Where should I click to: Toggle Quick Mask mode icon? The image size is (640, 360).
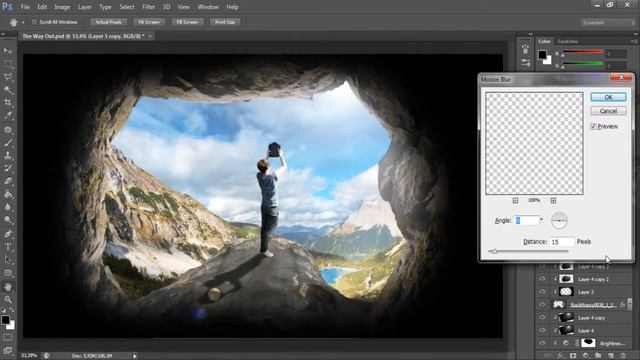click(x=8, y=338)
